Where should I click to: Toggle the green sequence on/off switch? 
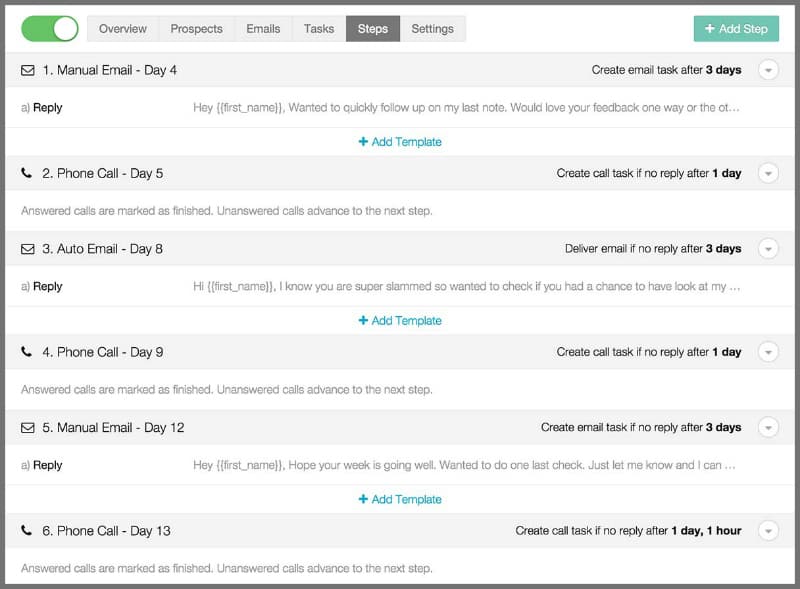click(x=50, y=29)
